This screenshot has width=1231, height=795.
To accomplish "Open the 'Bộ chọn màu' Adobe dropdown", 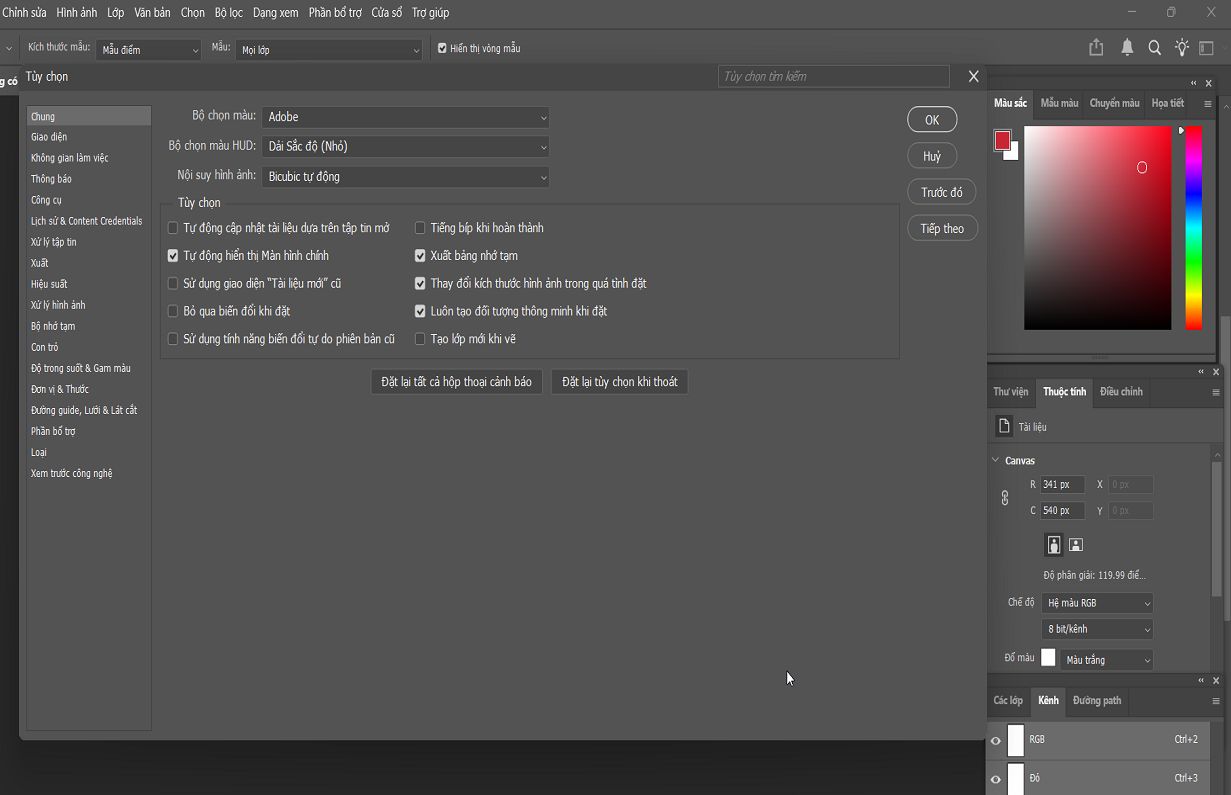I will pyautogui.click(x=405, y=117).
